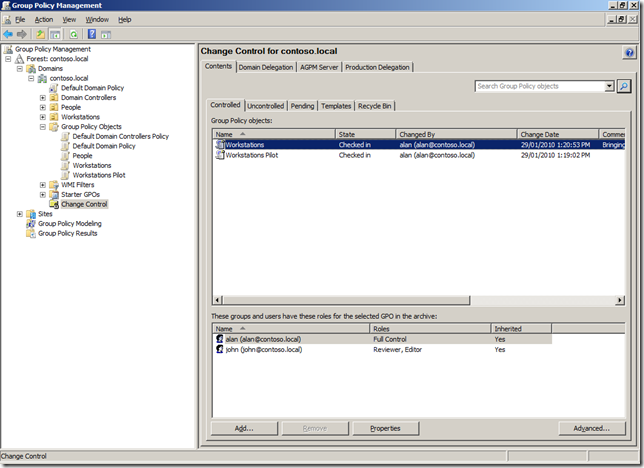The width and height of the screenshot is (644, 468).
Task: Toggle the Show/Hide Console Tree toolbar button
Action: click(56, 34)
